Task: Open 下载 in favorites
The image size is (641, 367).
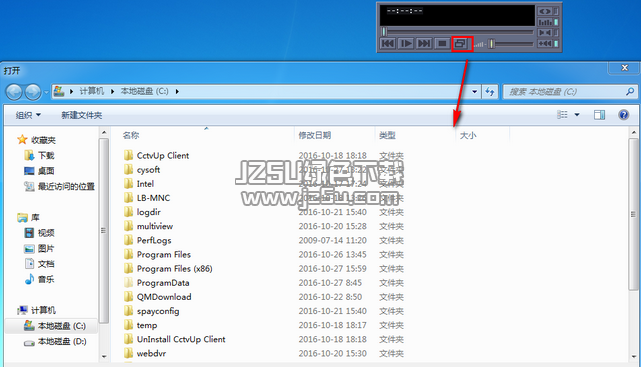Action: [40, 155]
